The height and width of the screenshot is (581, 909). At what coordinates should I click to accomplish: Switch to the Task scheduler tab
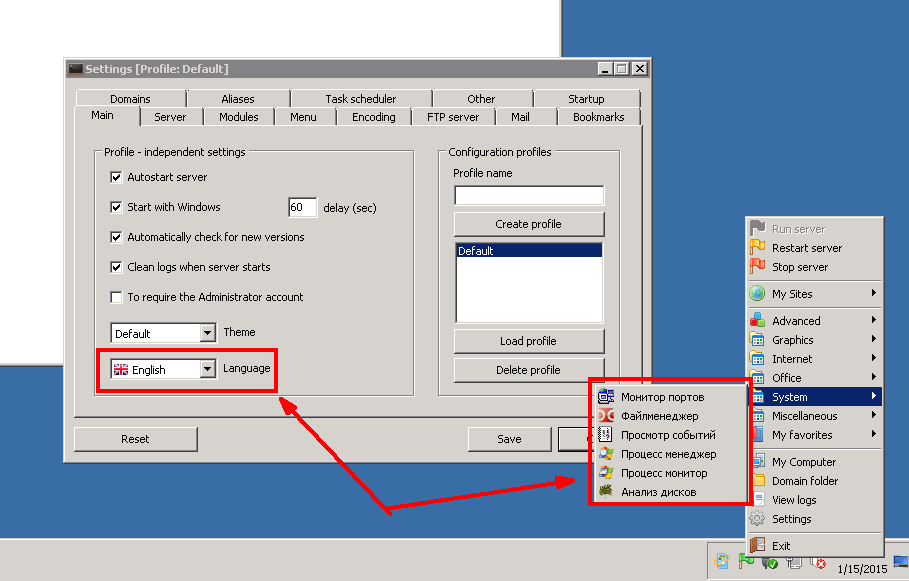click(x=360, y=99)
